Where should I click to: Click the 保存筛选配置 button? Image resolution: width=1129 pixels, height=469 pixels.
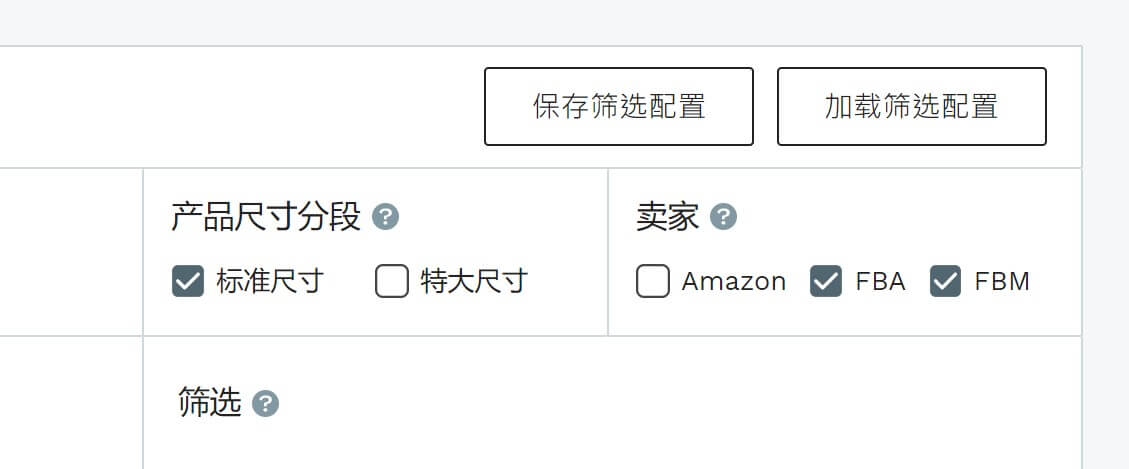click(x=619, y=107)
